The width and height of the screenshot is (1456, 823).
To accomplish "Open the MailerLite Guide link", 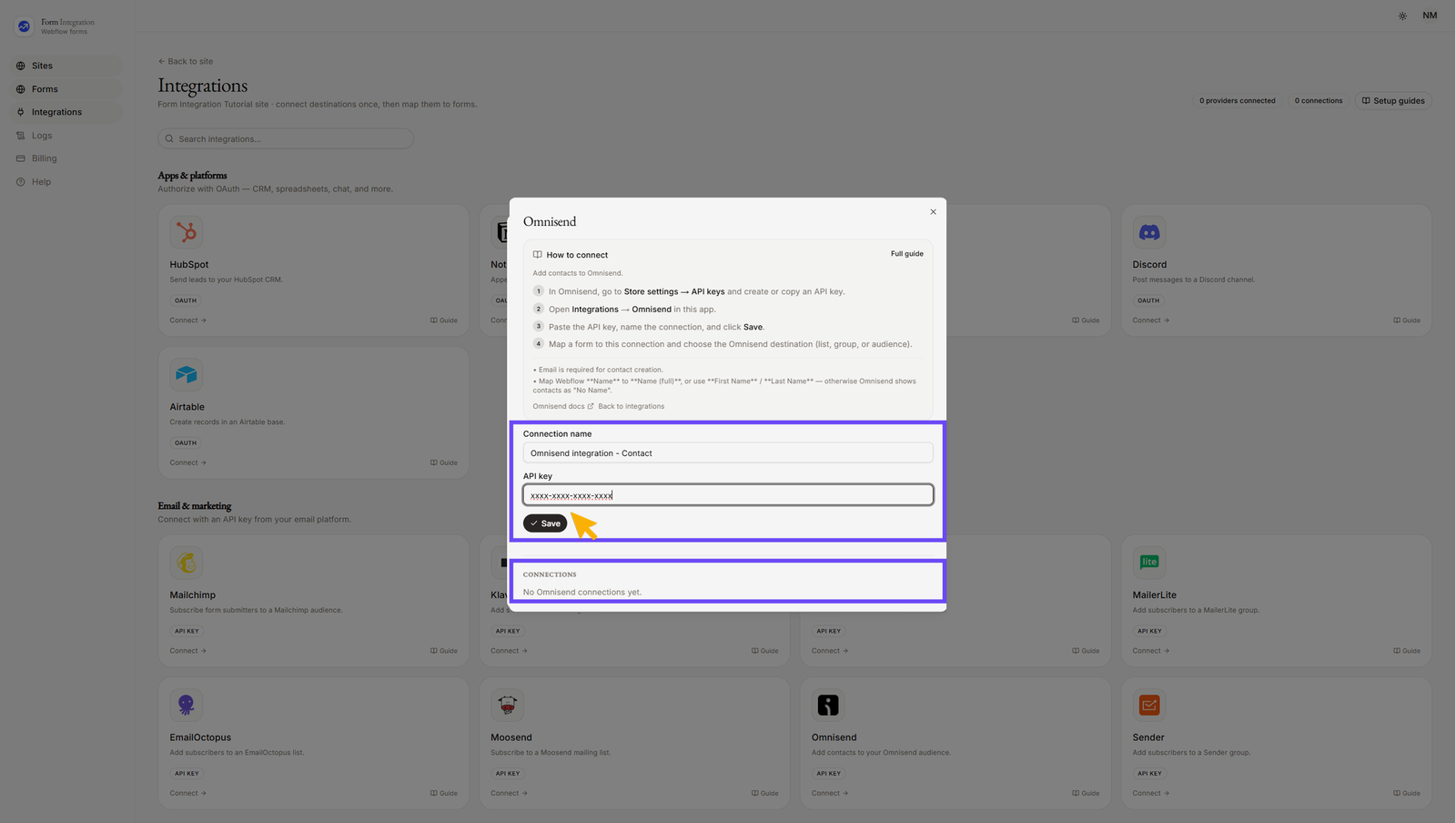I will [x=1407, y=651].
